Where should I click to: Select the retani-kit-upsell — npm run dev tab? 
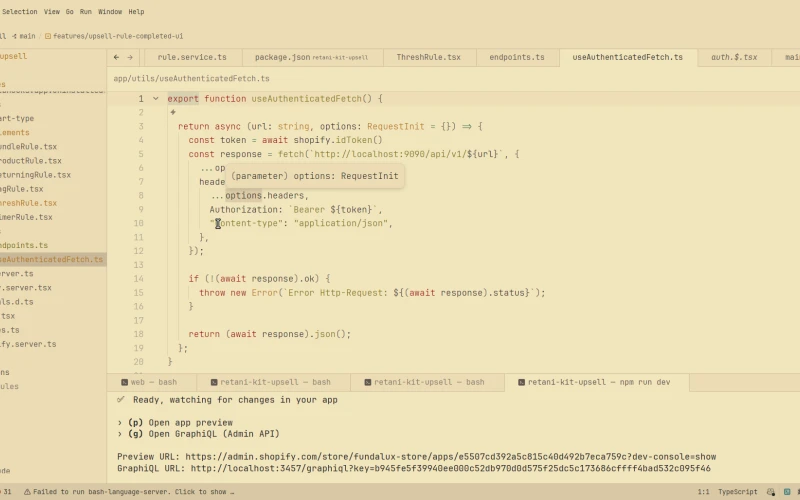[x=597, y=382]
